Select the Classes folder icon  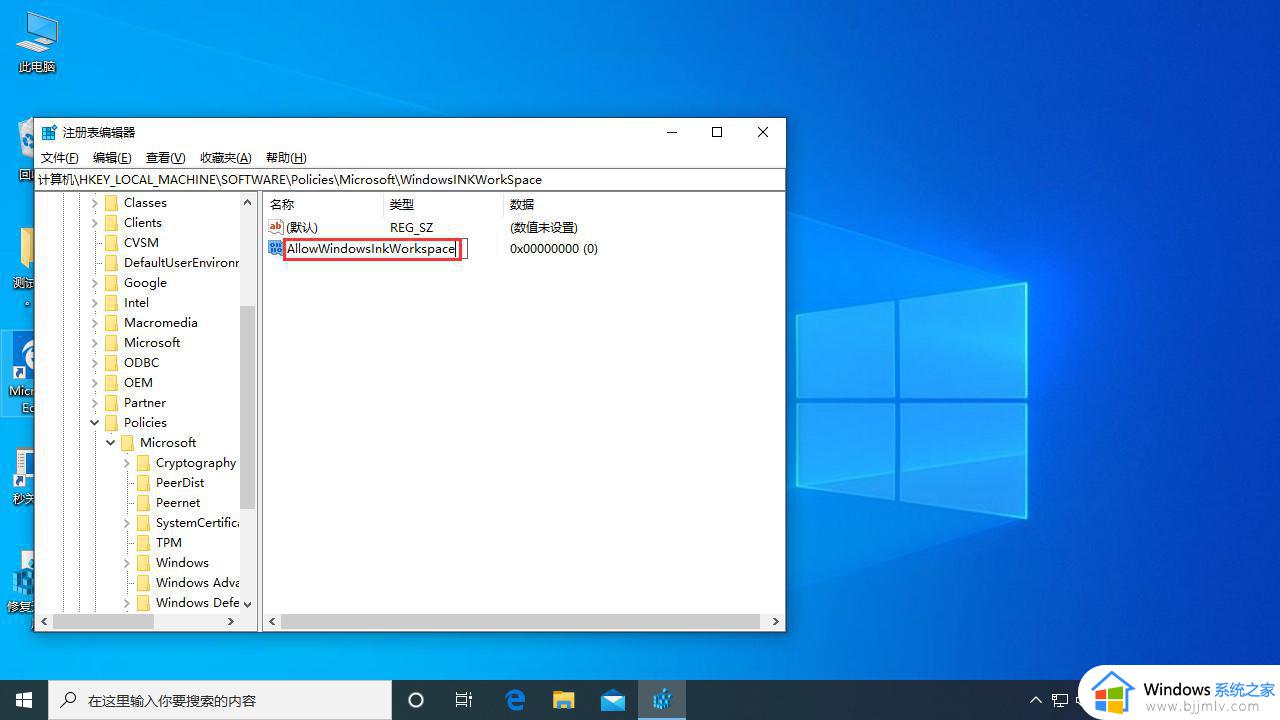[x=111, y=203]
